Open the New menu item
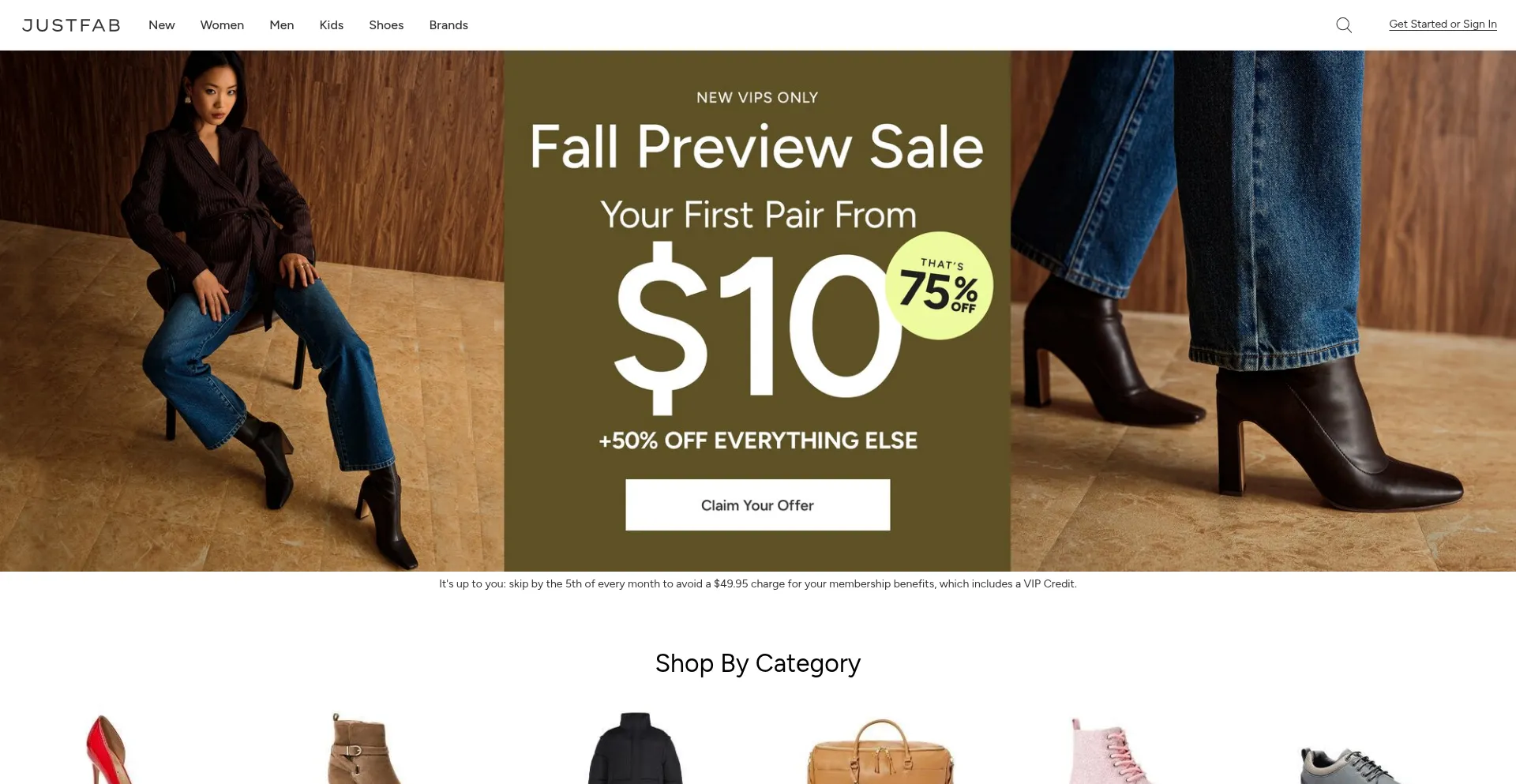 pos(162,25)
